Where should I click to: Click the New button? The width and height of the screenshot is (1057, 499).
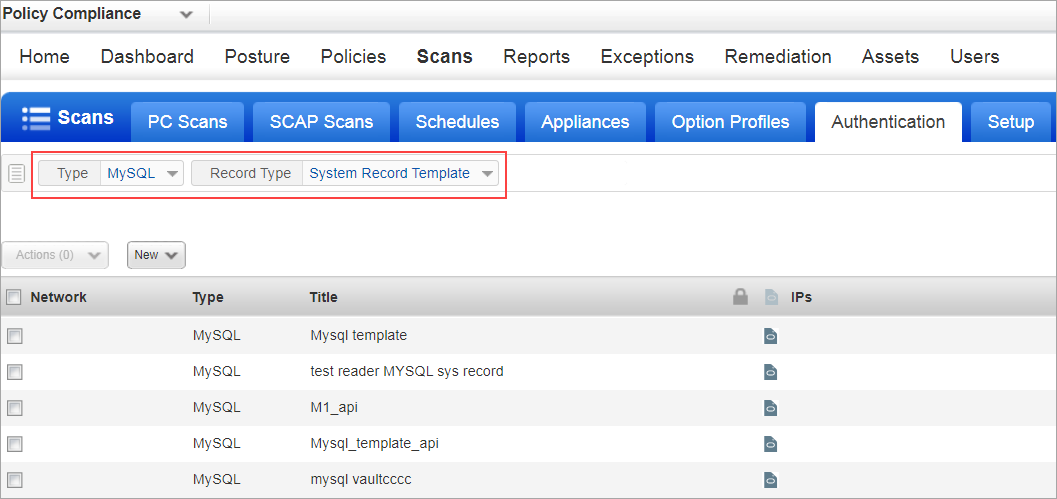(156, 255)
